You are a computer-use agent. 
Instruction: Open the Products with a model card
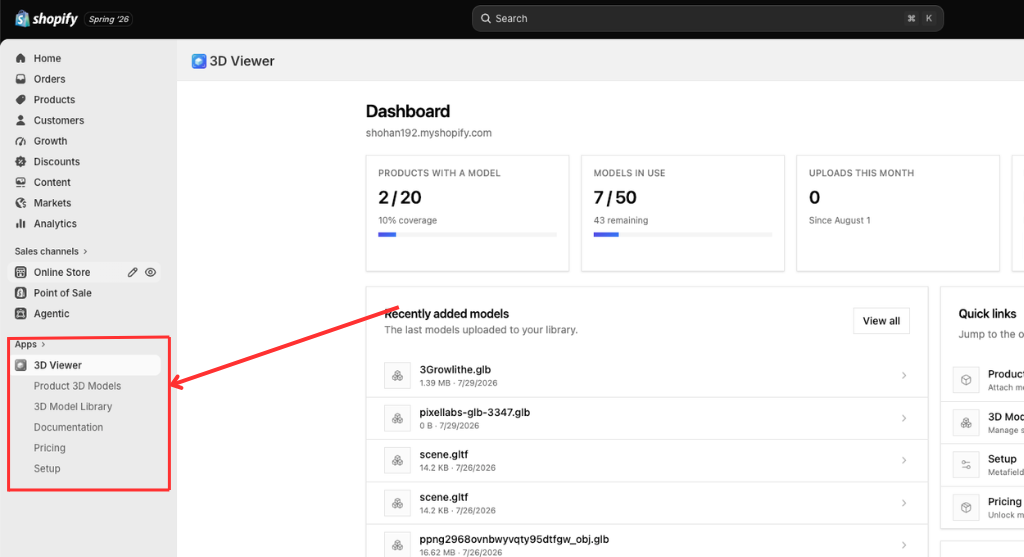[x=468, y=214]
